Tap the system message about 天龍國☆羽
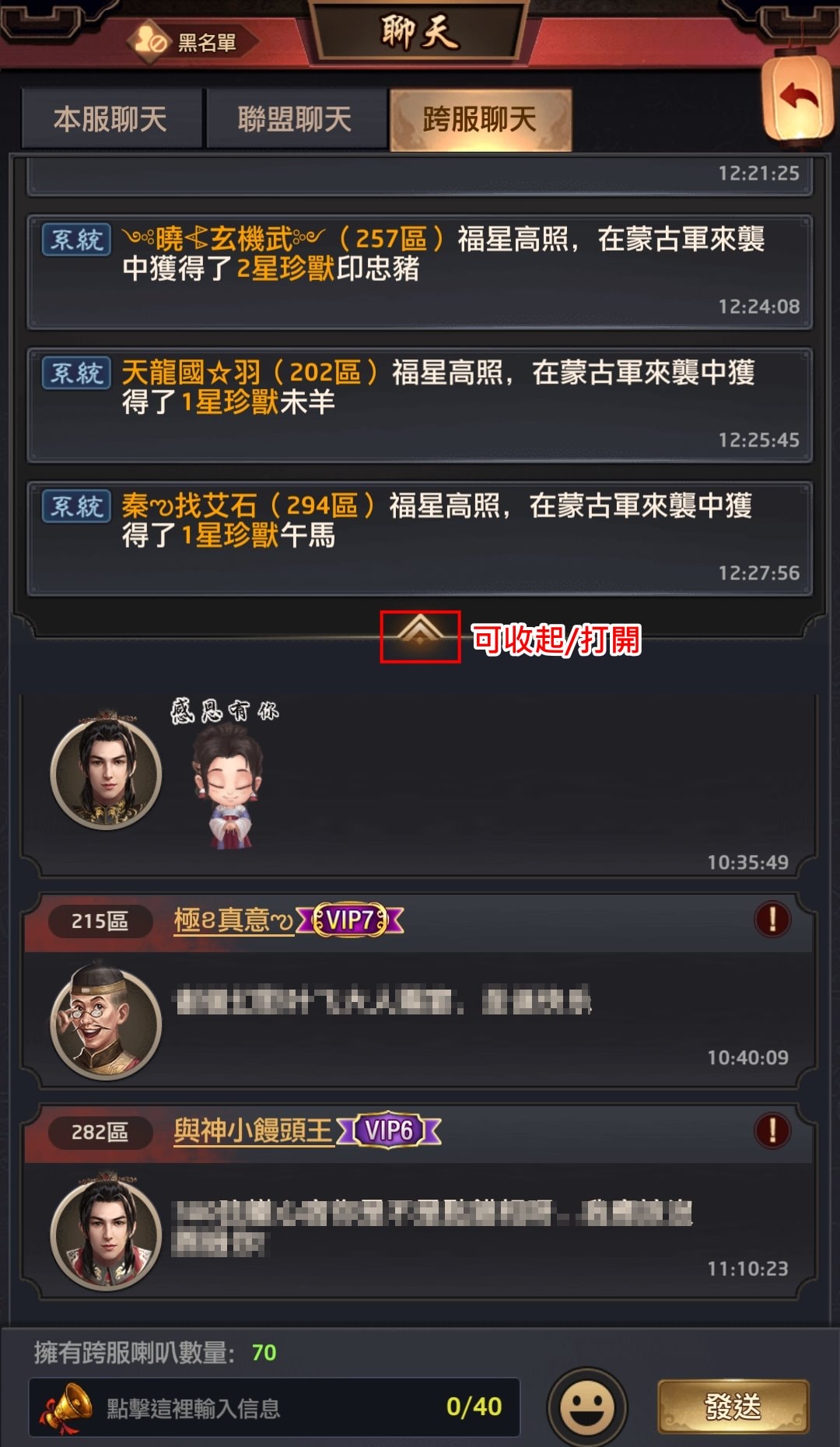Viewport: 840px width, 1447px height. [420, 405]
